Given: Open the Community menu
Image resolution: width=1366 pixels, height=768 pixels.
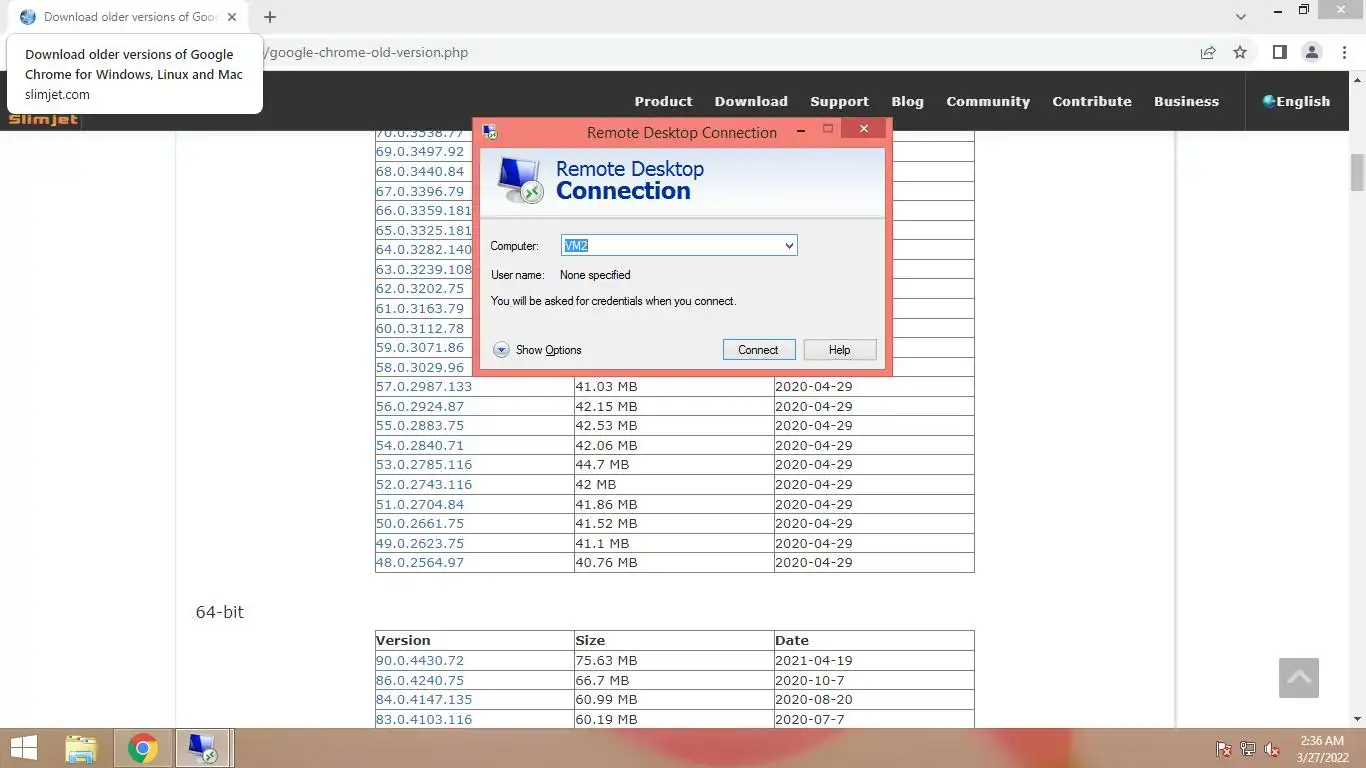Looking at the screenshot, I should (988, 101).
